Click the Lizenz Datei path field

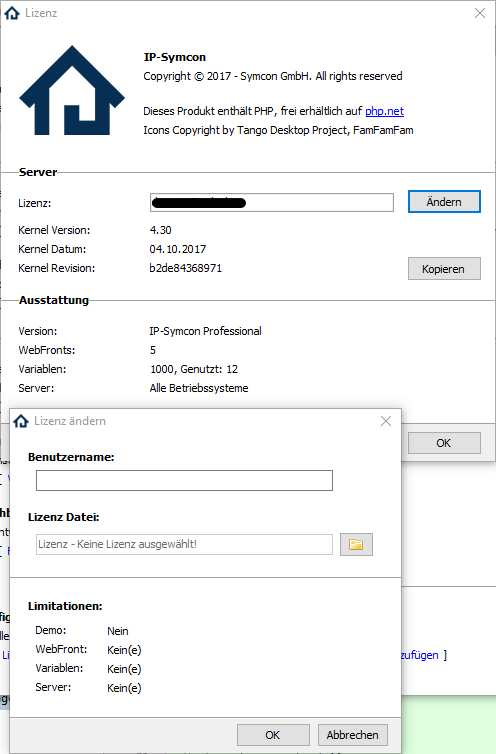point(184,544)
